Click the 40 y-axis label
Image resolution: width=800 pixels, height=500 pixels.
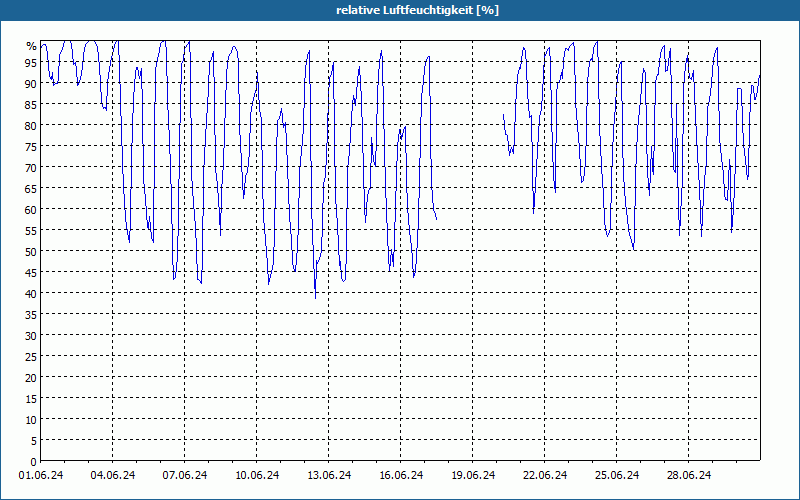pos(31,293)
